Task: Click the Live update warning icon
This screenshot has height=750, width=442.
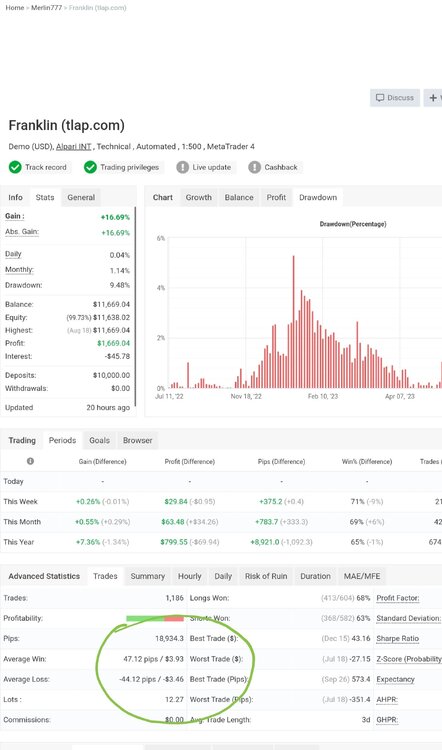Action: (183, 167)
